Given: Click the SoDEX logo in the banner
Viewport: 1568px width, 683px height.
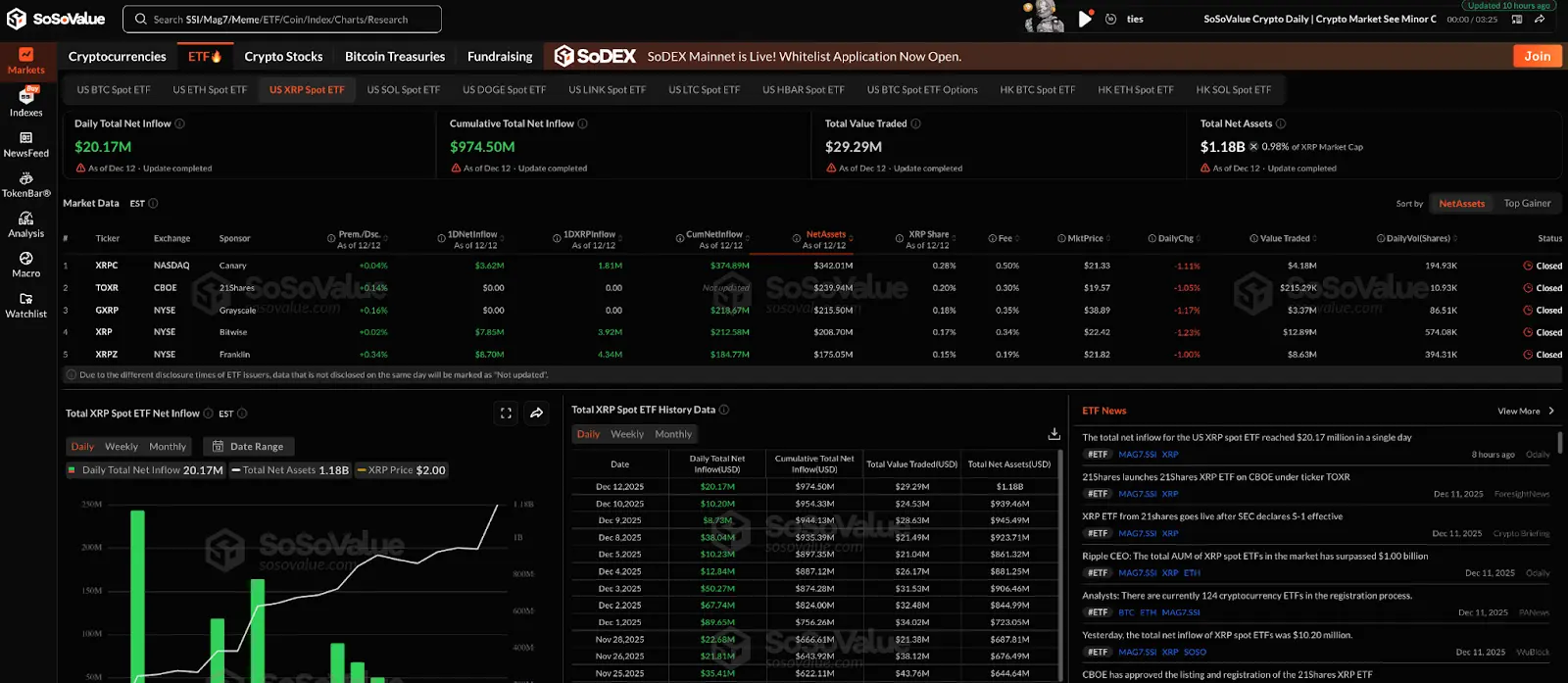Looking at the screenshot, I should coord(595,56).
